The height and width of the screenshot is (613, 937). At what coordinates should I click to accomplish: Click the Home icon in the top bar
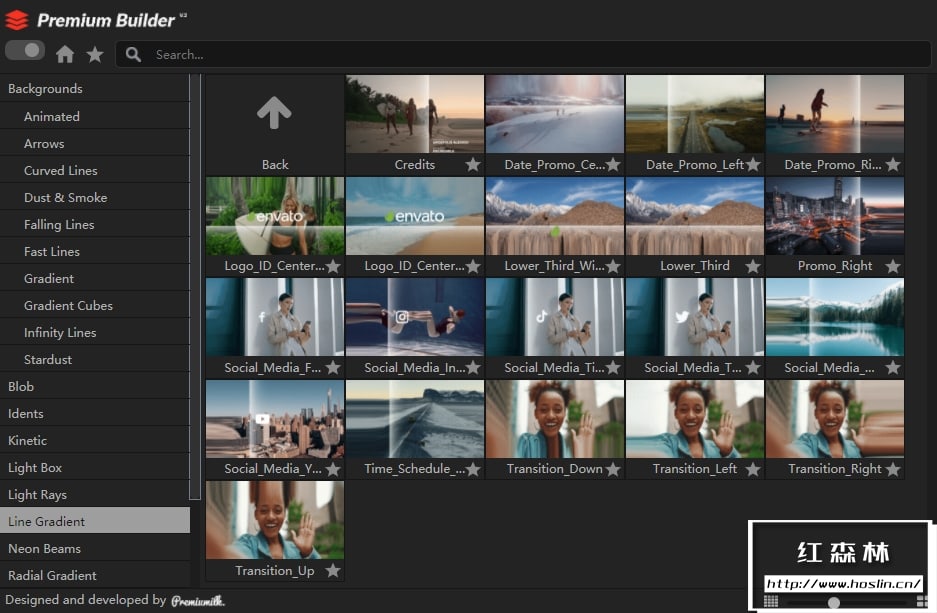[x=65, y=54]
